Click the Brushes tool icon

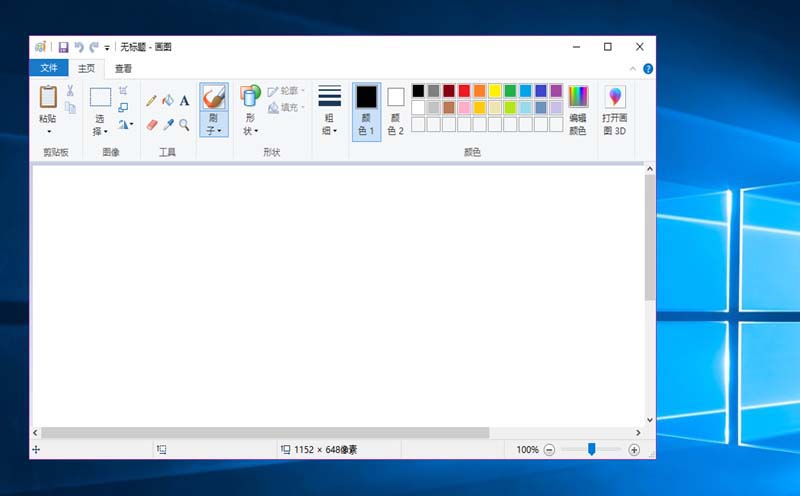(214, 97)
